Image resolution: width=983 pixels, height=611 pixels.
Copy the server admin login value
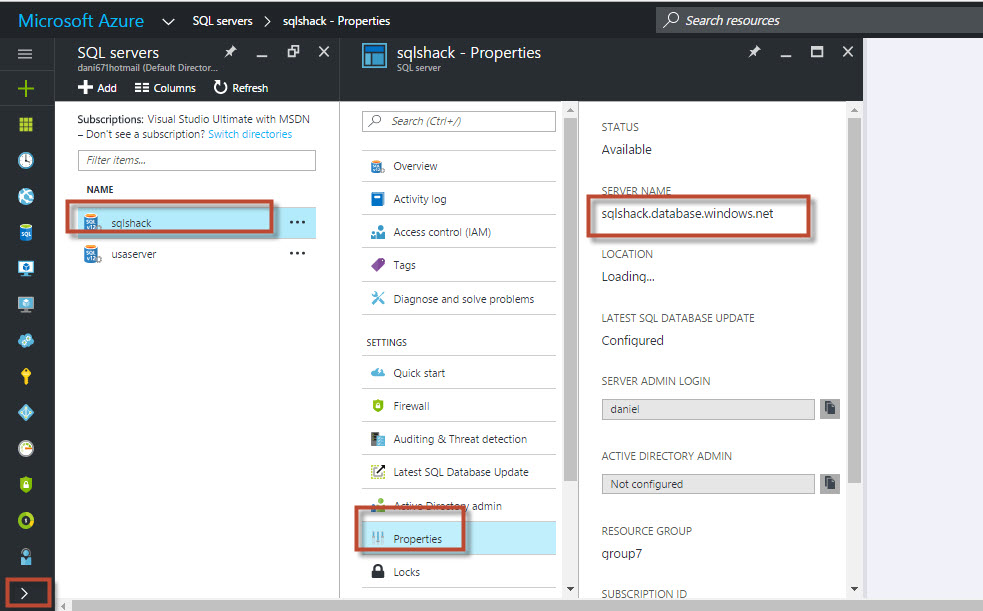click(x=830, y=408)
